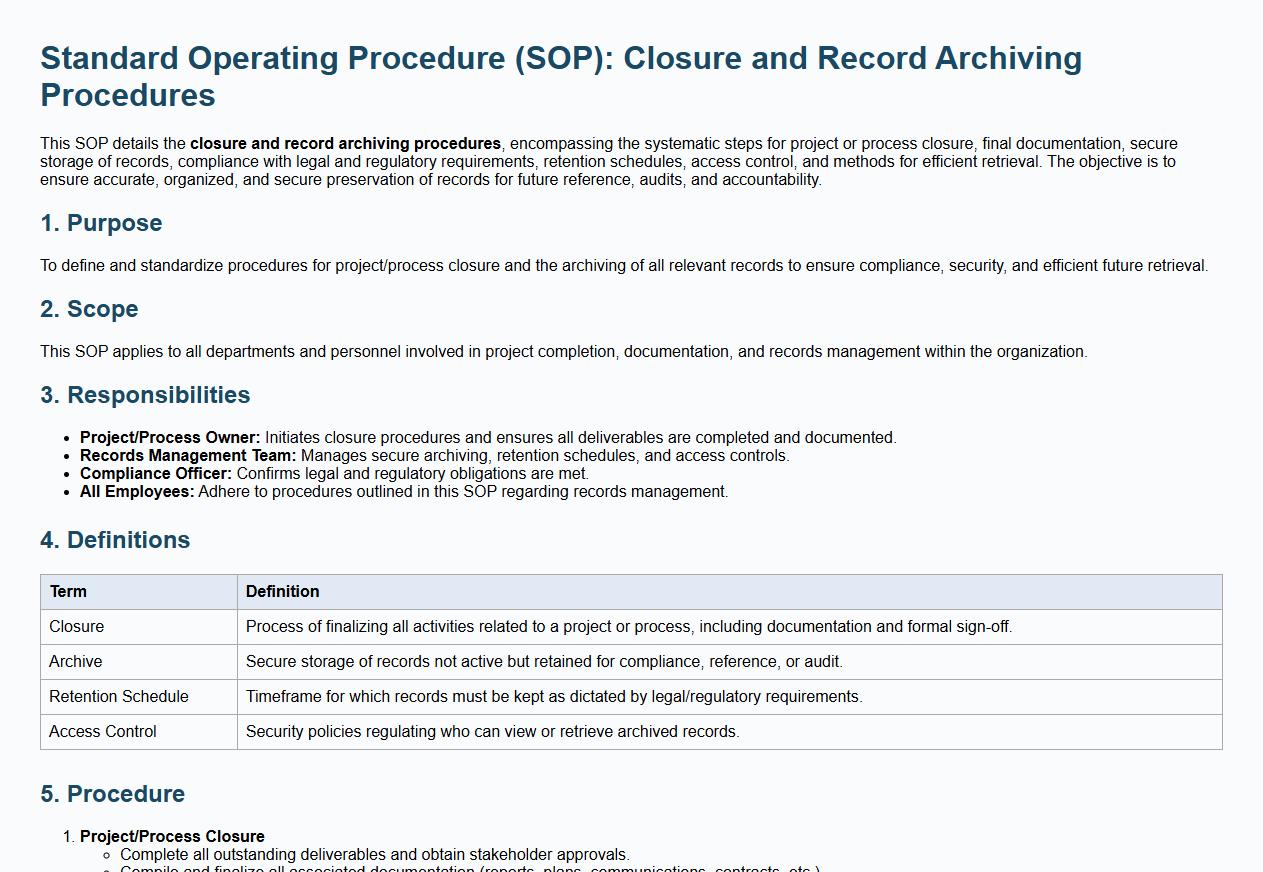This screenshot has height=872, width=1263.
Task: Click the 'Records Management Team:' bold label
Action: point(188,456)
